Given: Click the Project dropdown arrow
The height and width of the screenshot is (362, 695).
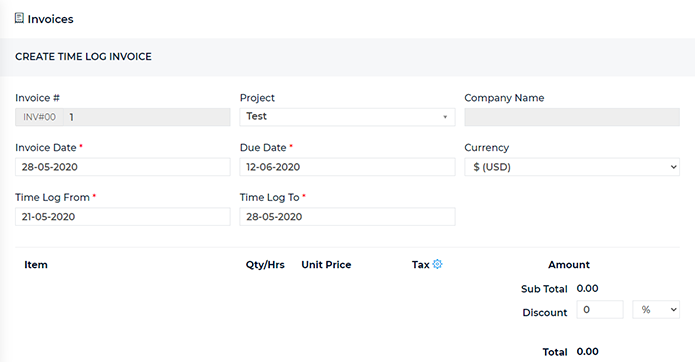Looking at the screenshot, I should [445, 117].
